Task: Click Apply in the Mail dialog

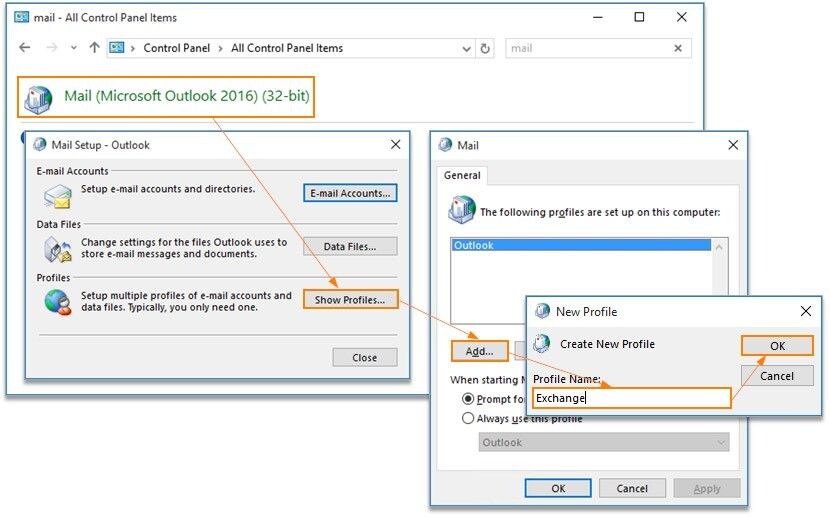Action: pyautogui.click(x=707, y=488)
